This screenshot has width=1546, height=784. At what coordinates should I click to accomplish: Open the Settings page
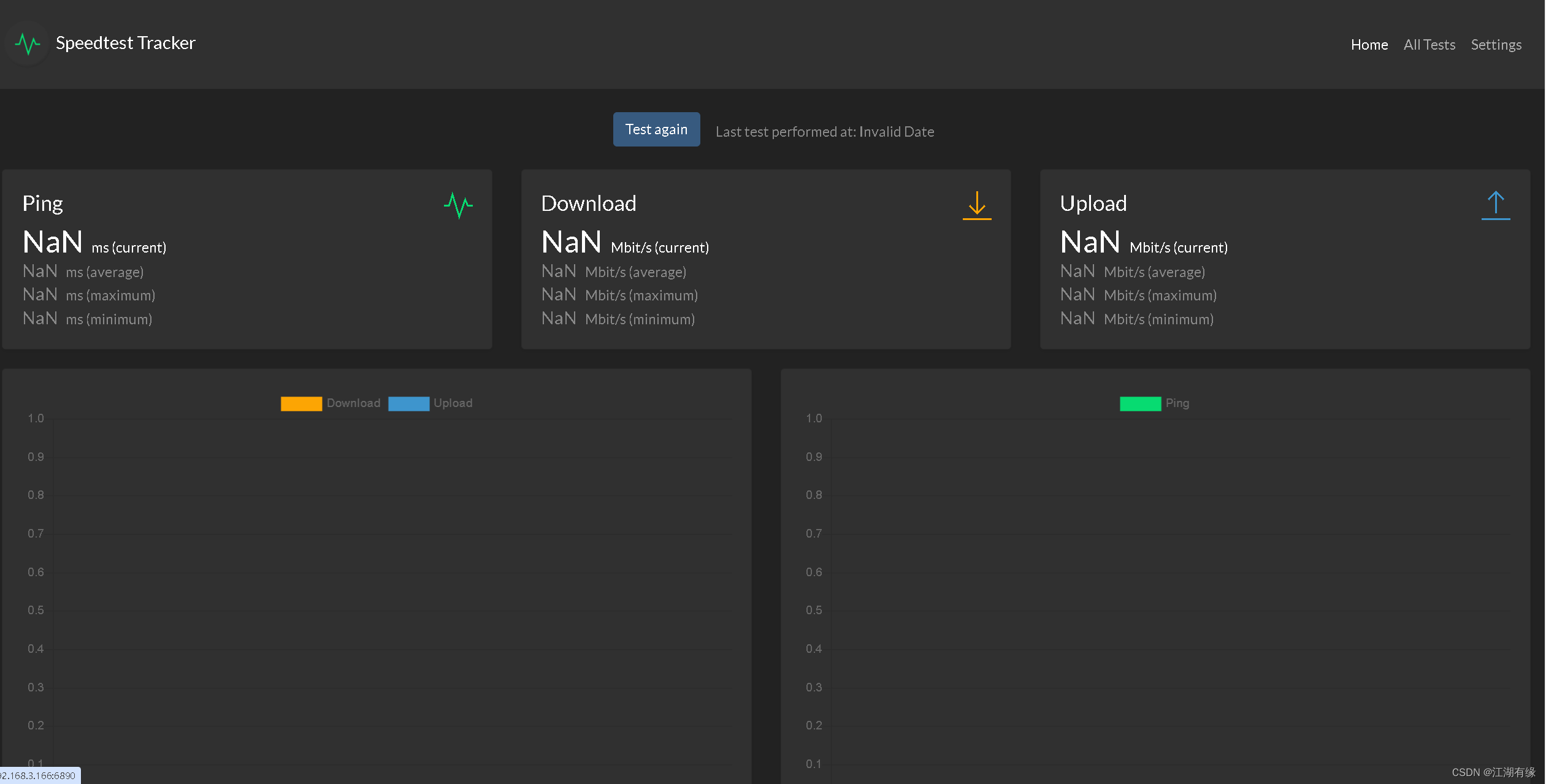pos(1496,45)
